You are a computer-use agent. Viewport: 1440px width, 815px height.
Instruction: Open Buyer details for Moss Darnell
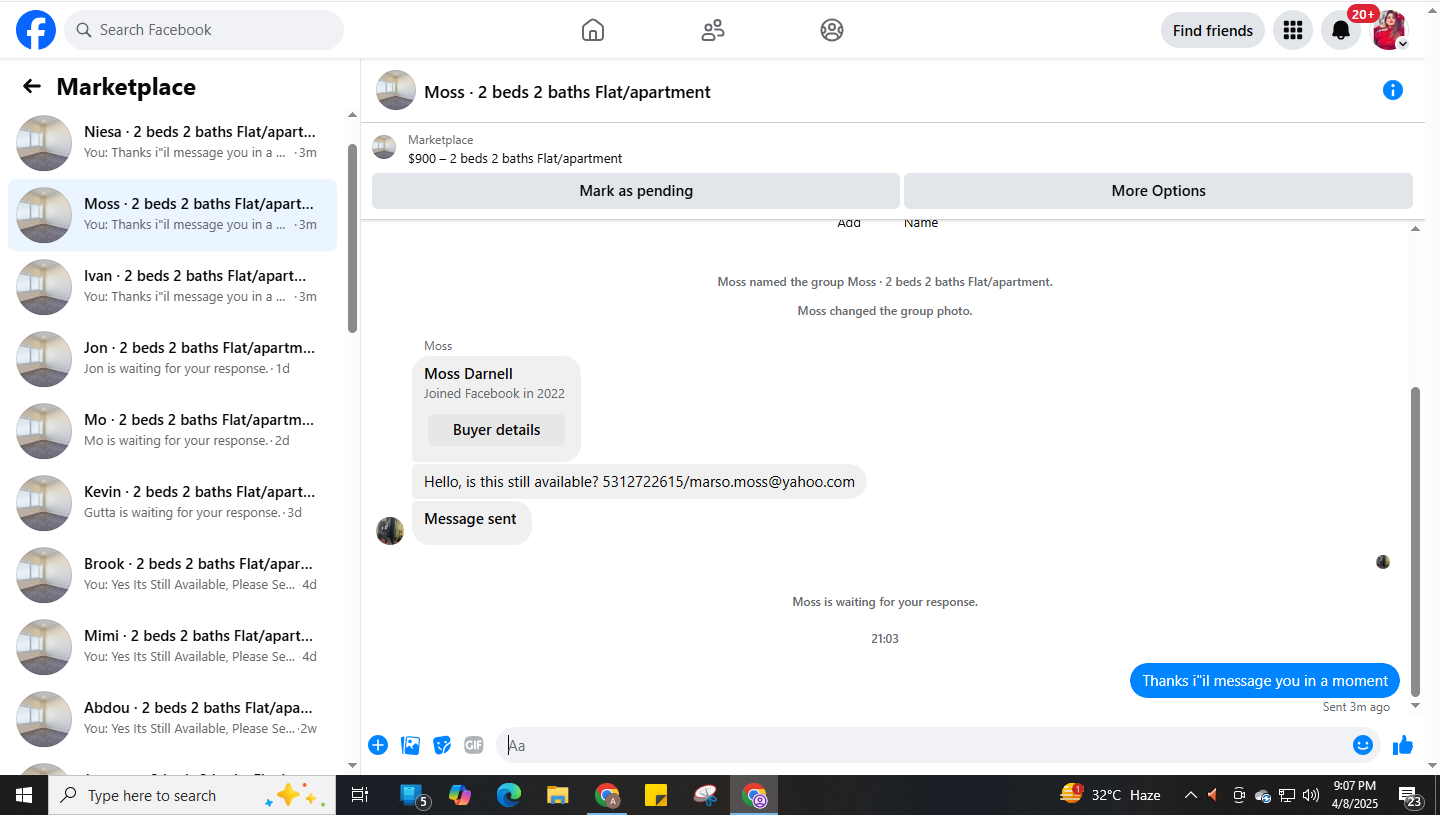coord(496,430)
